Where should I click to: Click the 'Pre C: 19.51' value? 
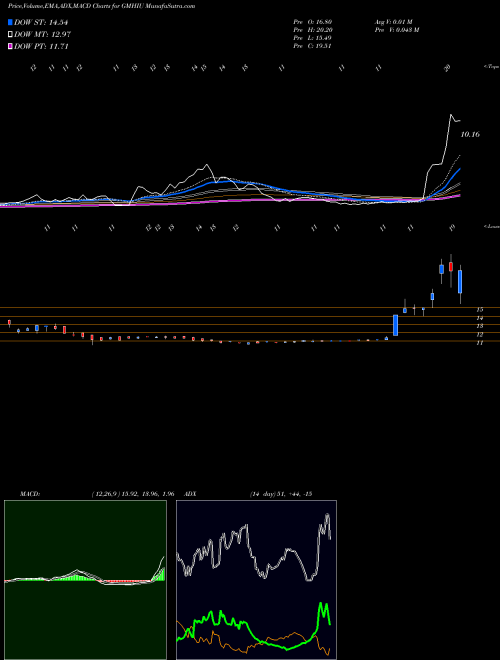[x=313, y=46]
